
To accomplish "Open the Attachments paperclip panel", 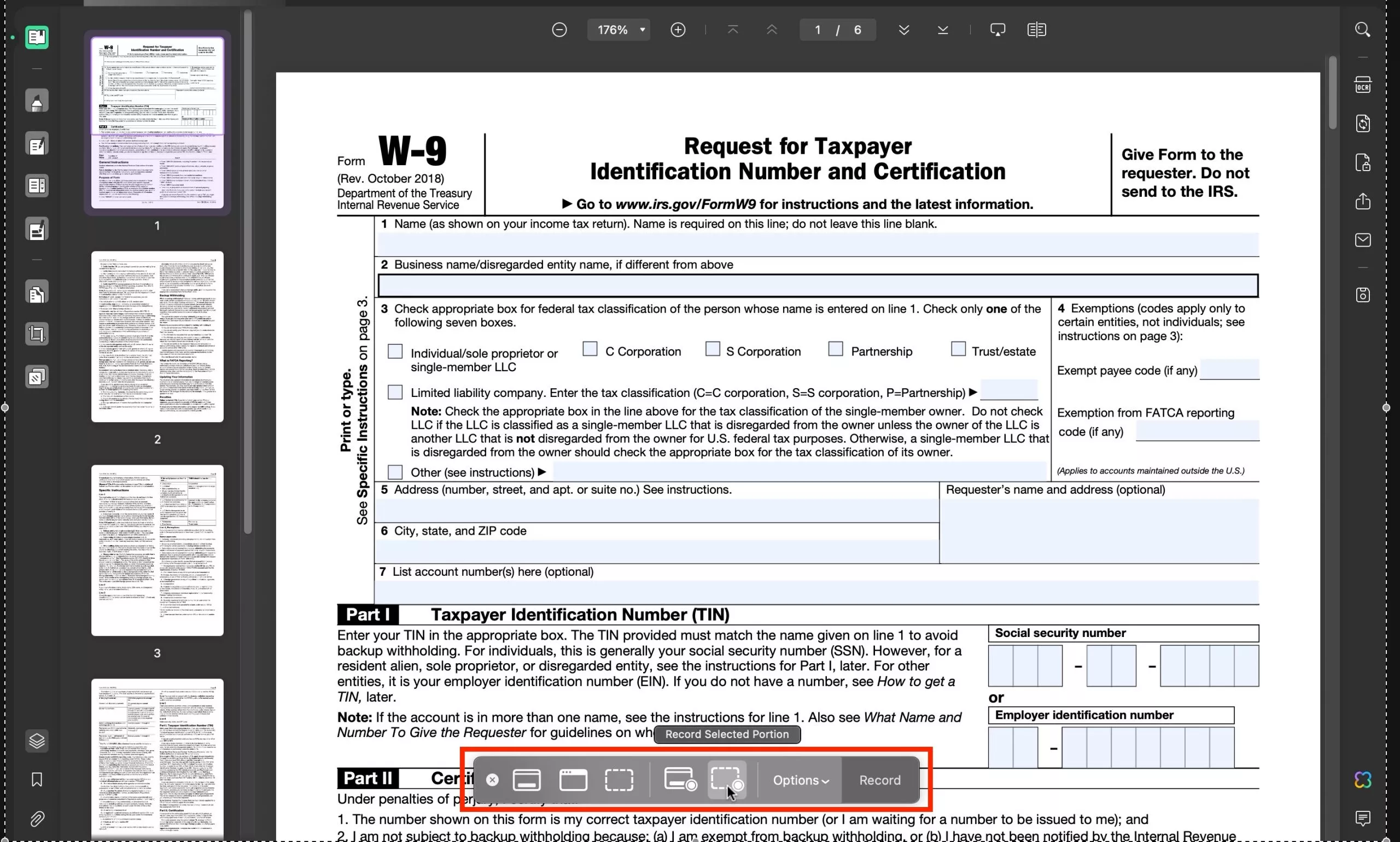I will point(37,818).
